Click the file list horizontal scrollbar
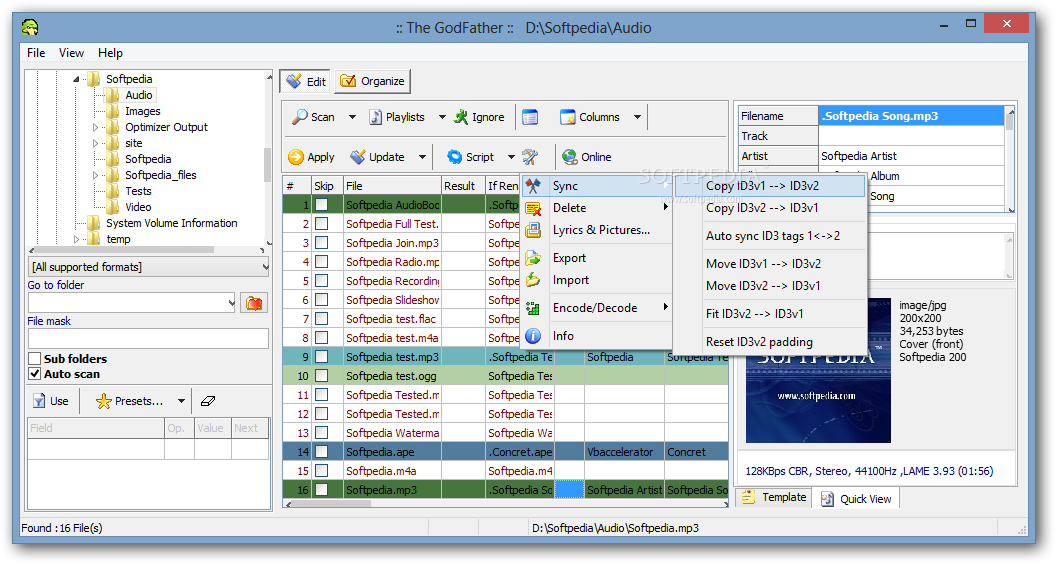 505,503
